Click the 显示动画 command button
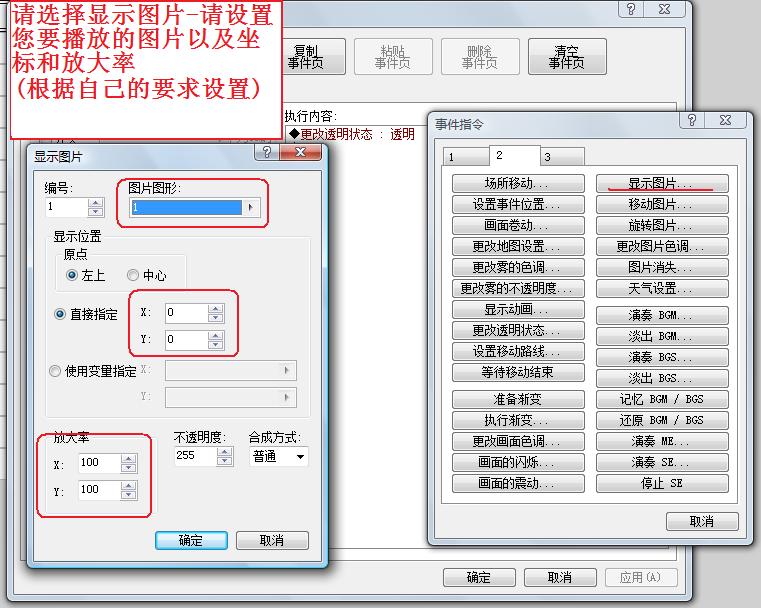 pos(518,309)
